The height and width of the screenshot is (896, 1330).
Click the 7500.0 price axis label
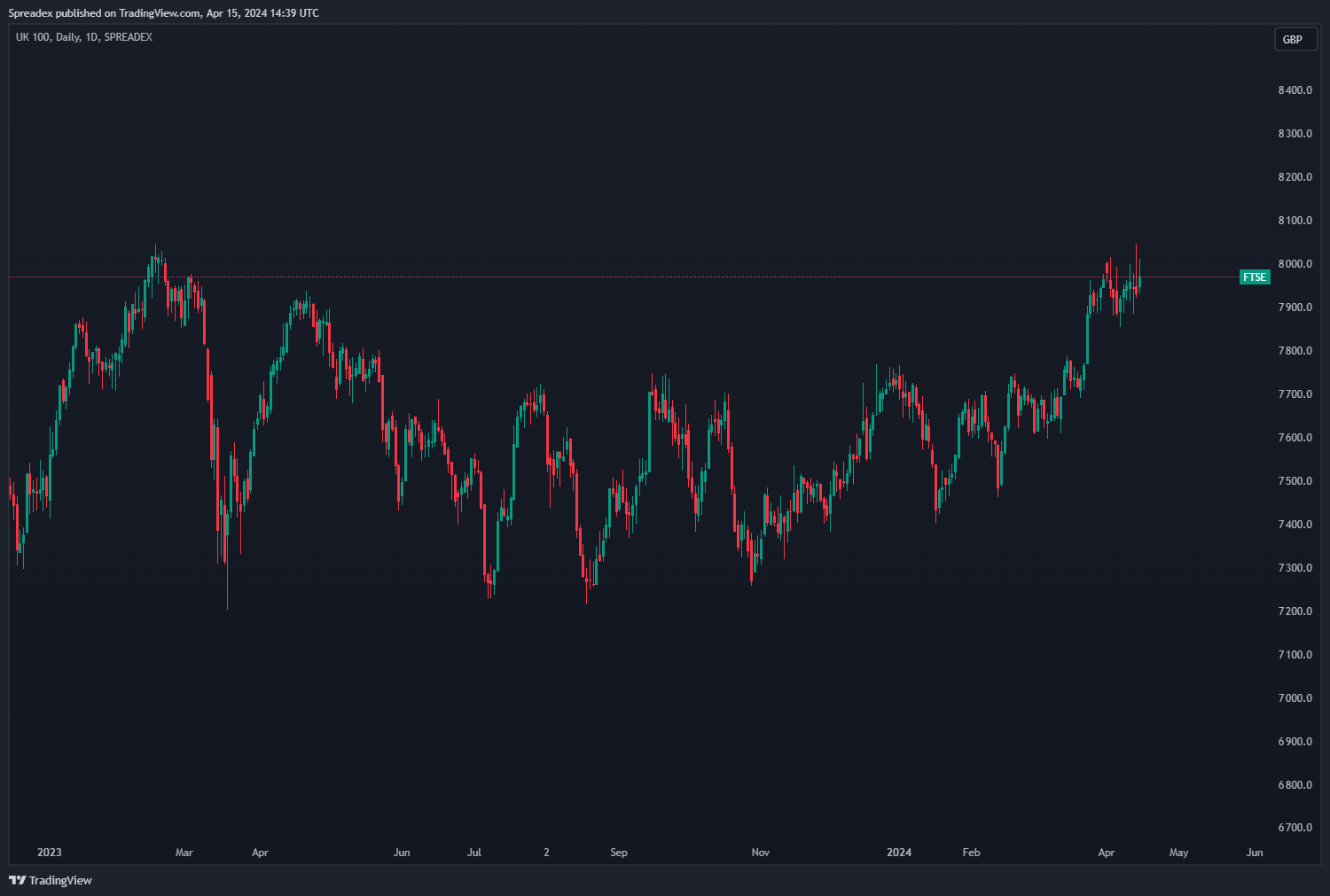pyautogui.click(x=1295, y=481)
